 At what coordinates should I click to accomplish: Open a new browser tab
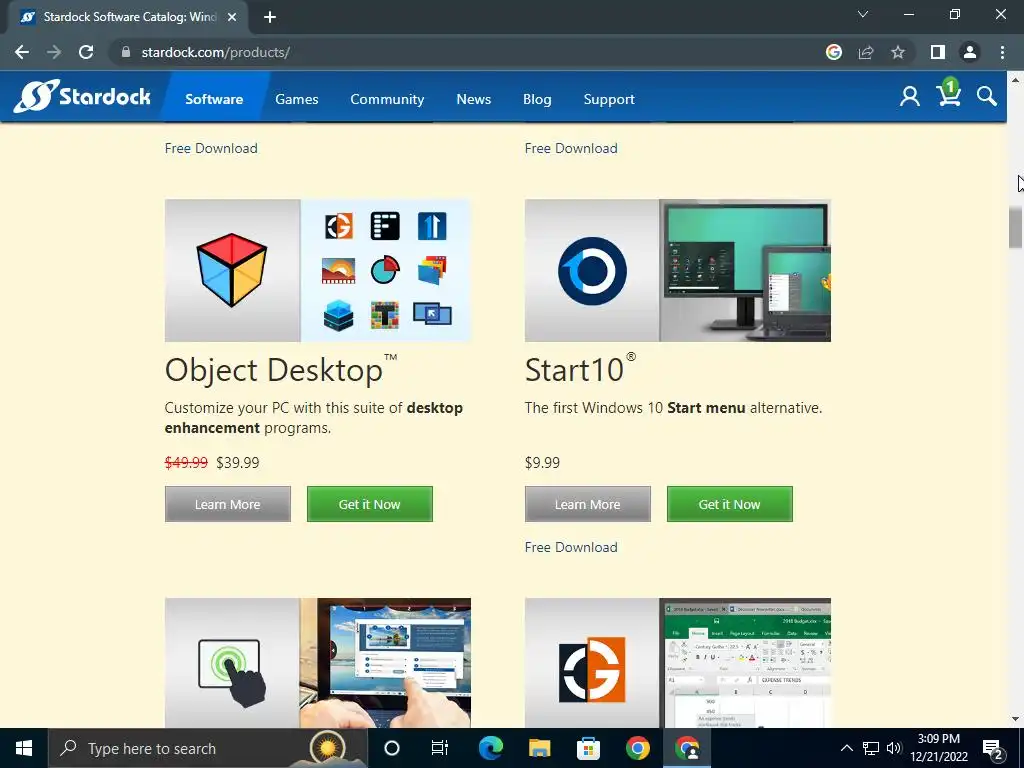pos(270,17)
